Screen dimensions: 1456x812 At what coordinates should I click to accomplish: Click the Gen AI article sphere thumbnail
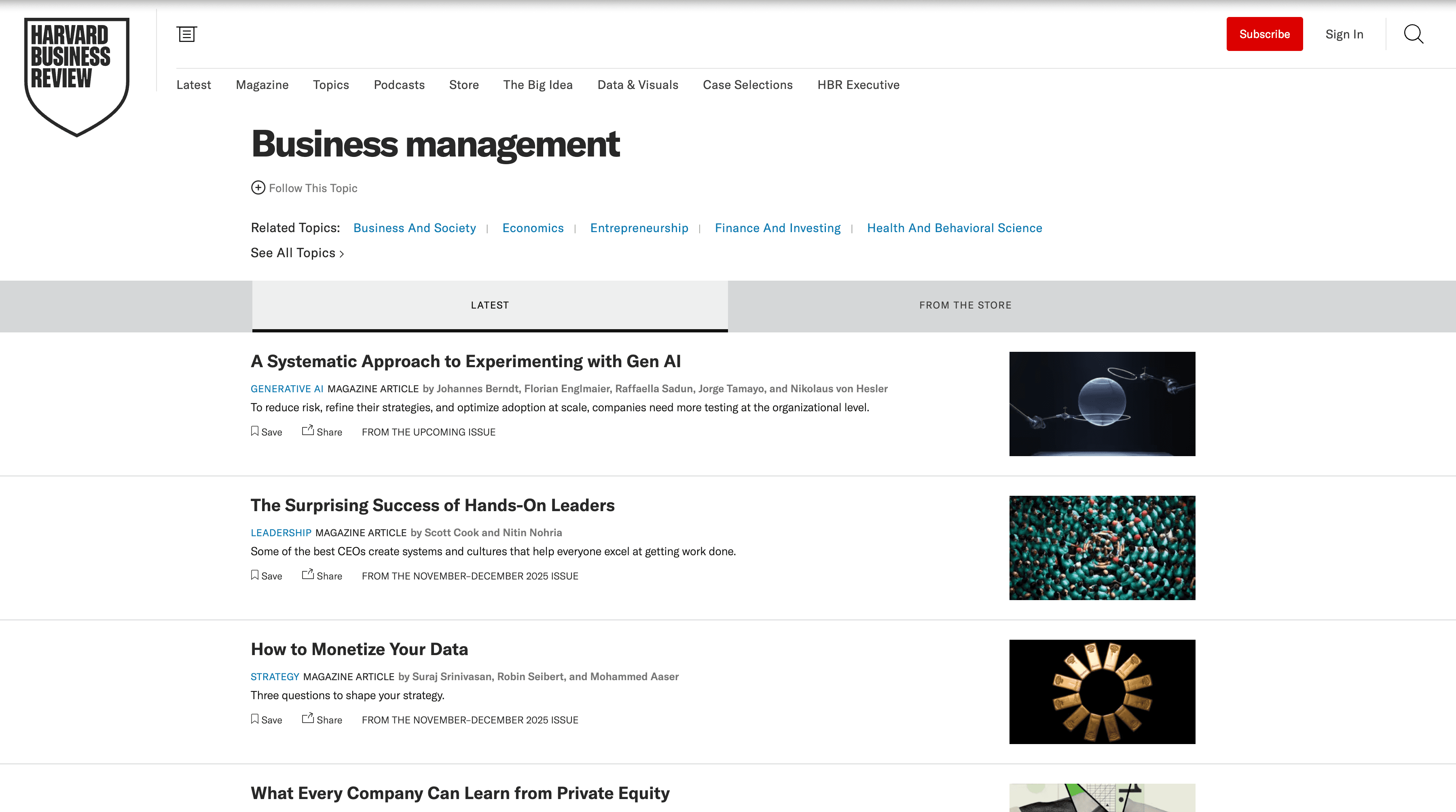click(1102, 404)
